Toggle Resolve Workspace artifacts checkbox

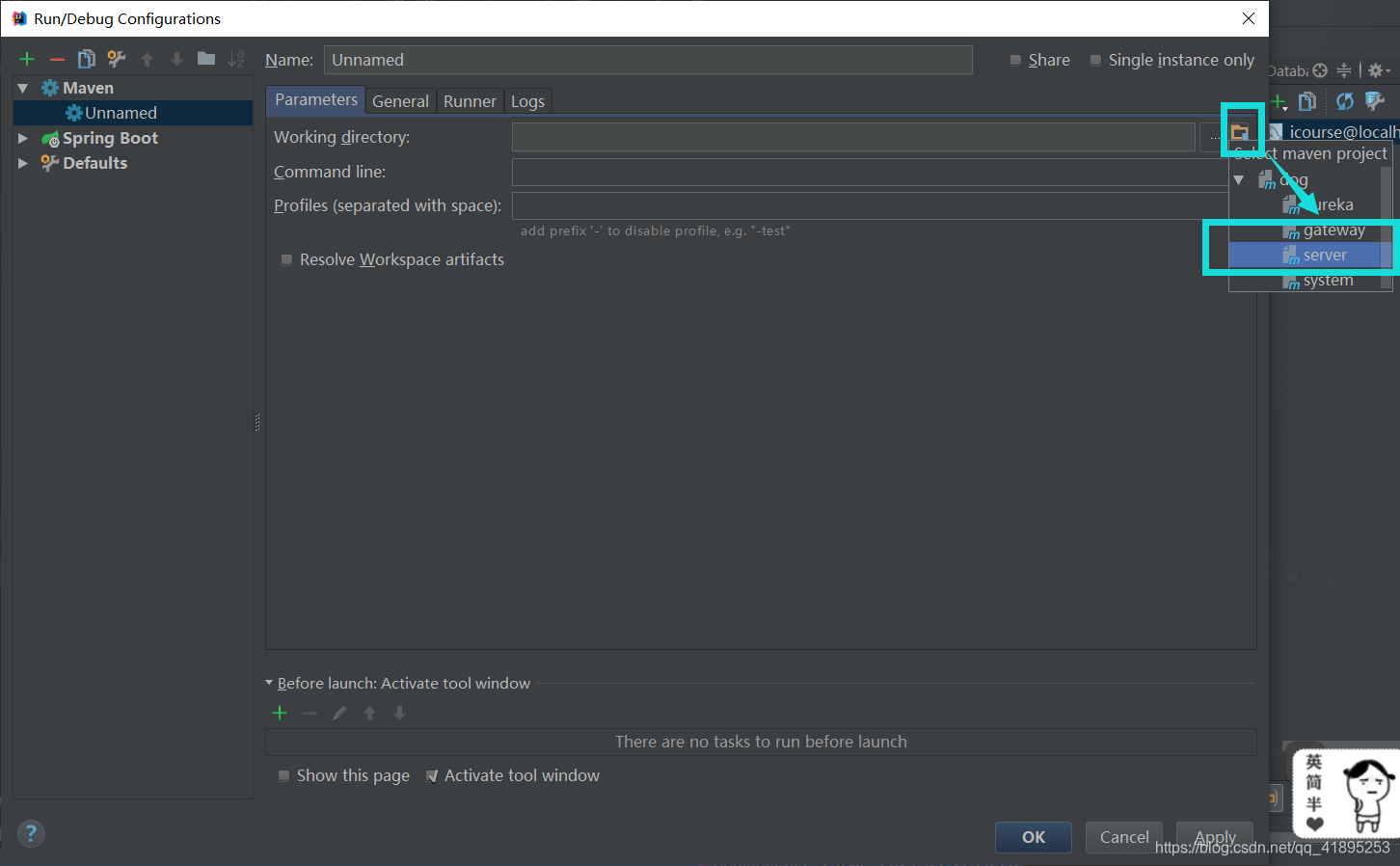point(286,259)
